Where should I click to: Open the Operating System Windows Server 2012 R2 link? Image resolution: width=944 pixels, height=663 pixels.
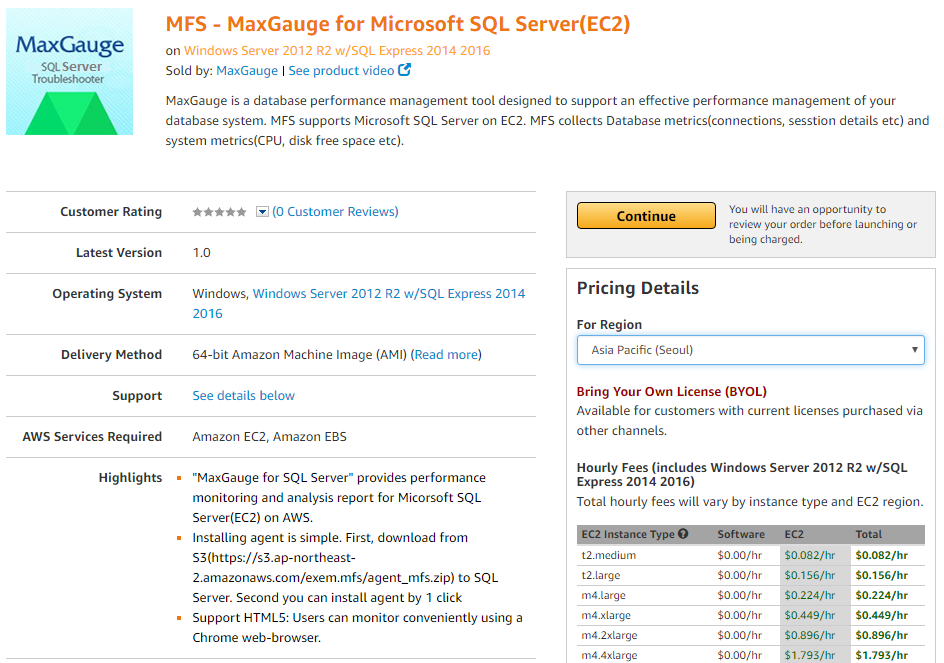point(359,303)
